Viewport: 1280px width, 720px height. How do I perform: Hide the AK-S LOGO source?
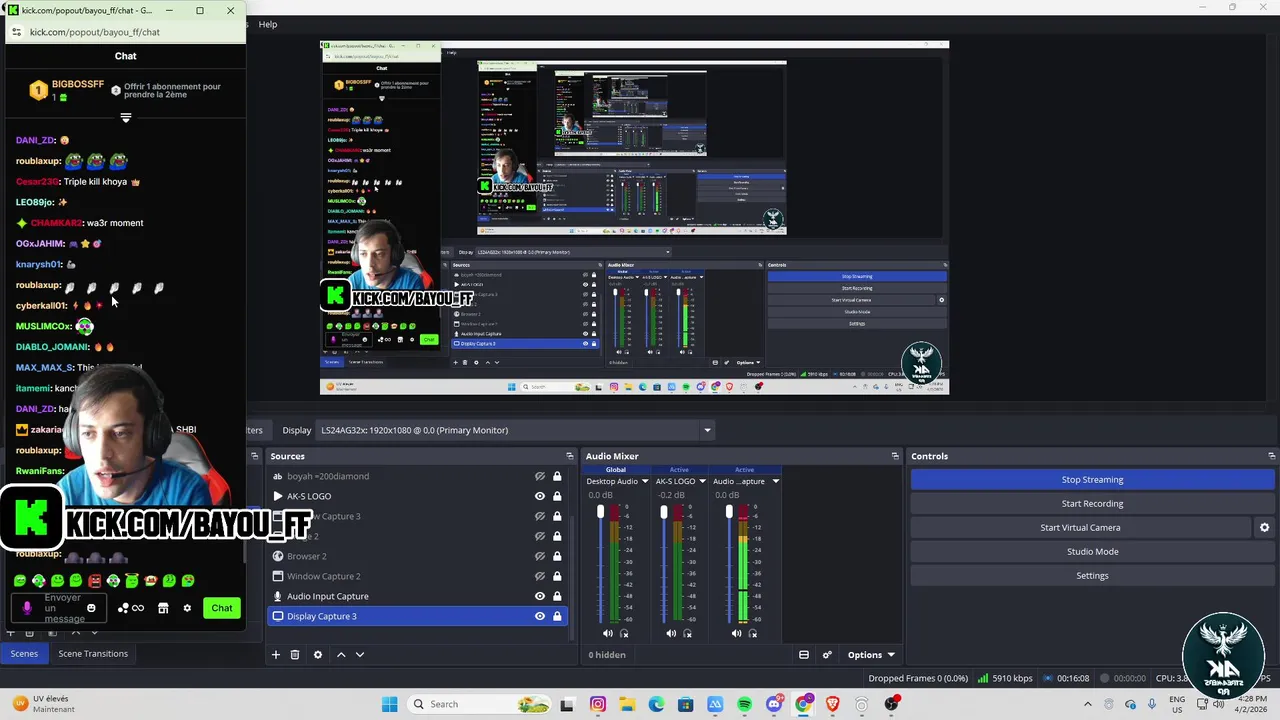point(540,496)
